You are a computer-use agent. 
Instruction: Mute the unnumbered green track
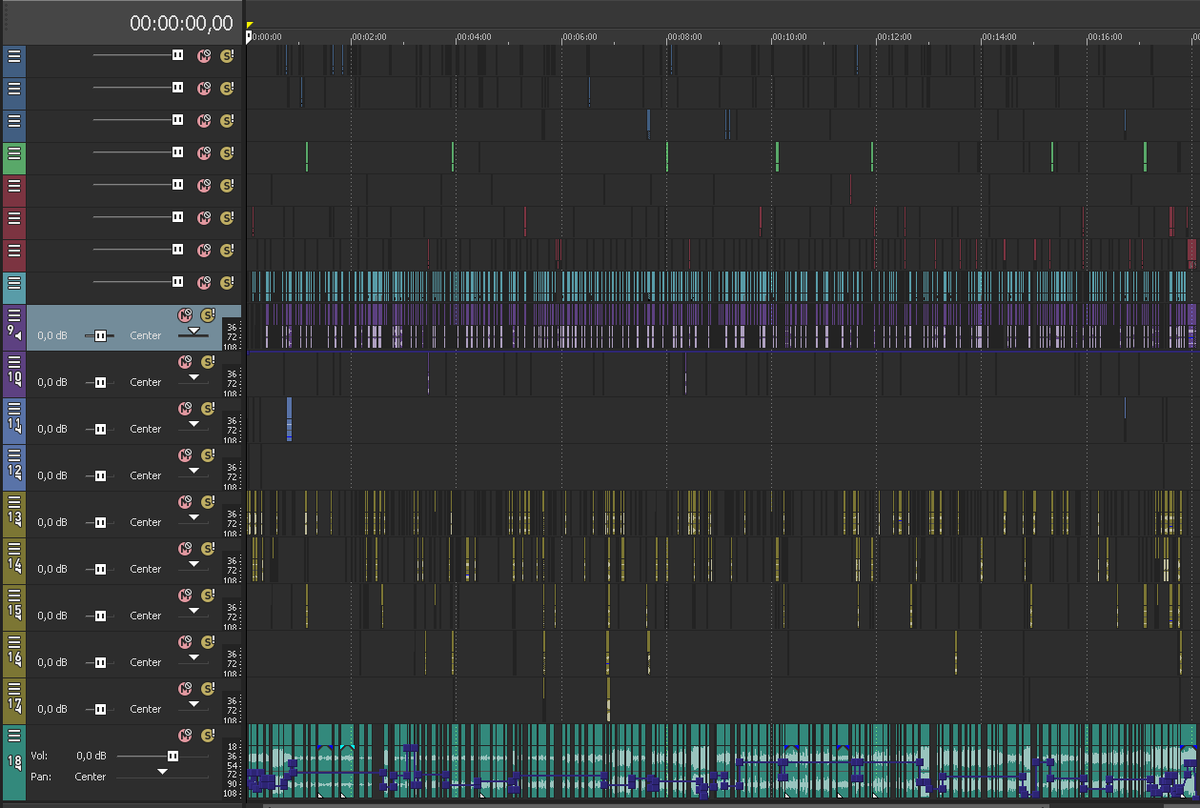coord(204,153)
